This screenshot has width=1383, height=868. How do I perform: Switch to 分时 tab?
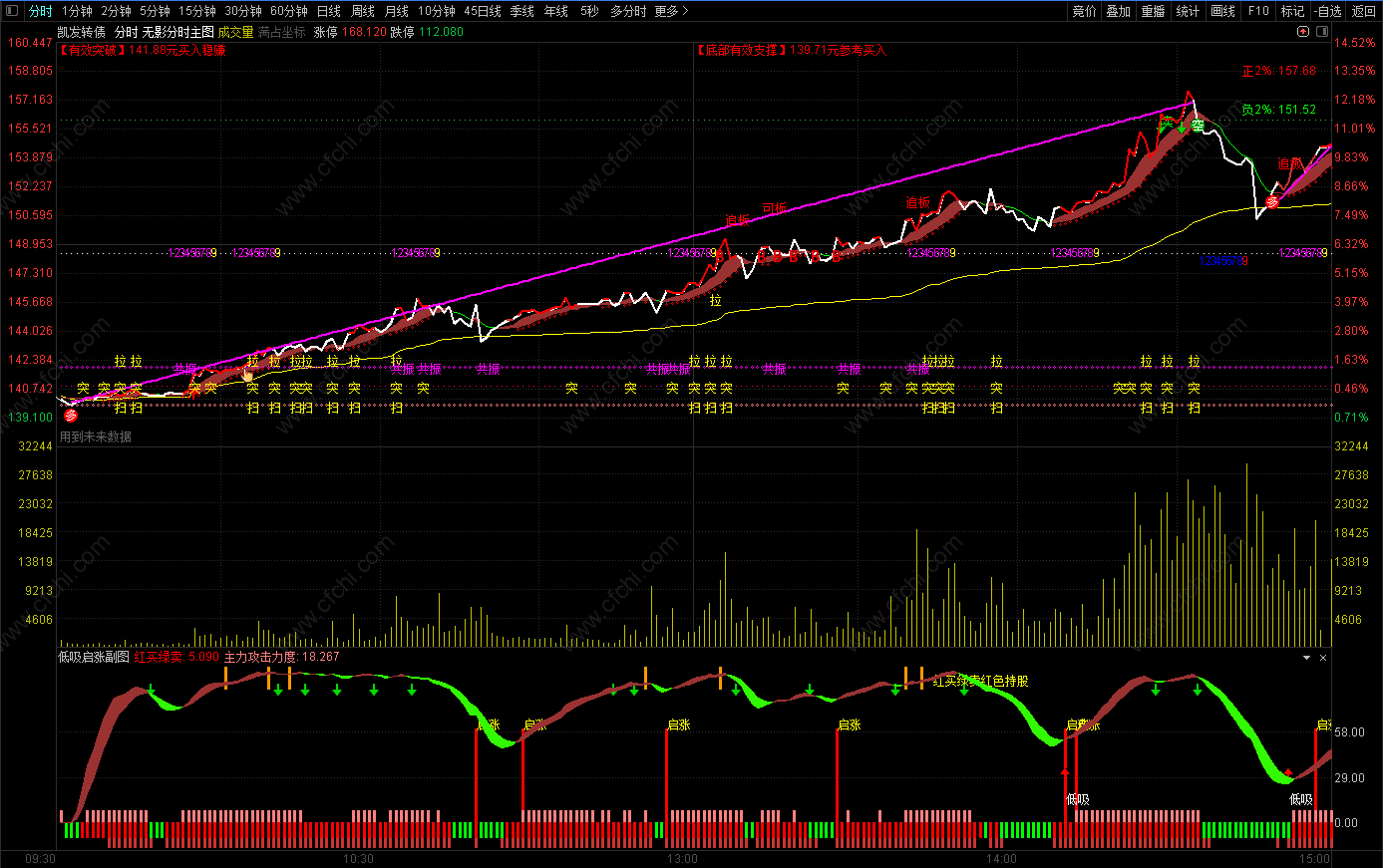(40, 11)
